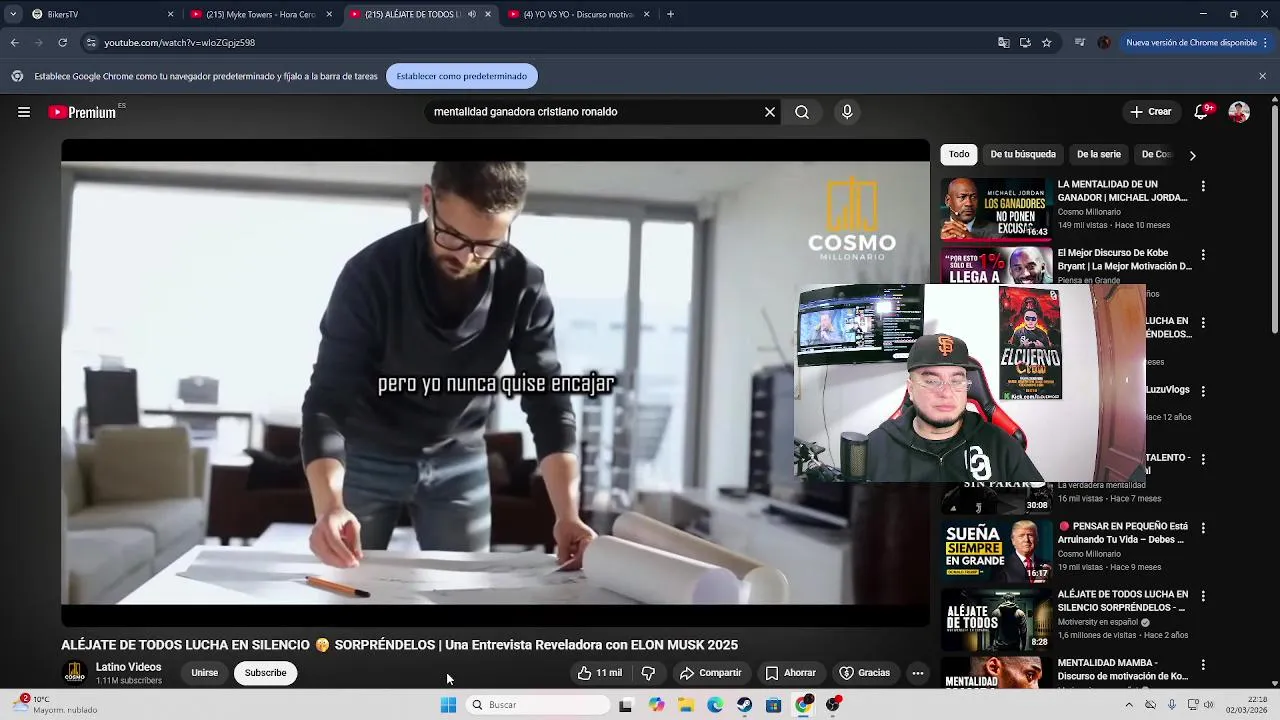Like the video with thumbs up
This screenshot has height=720, width=1280.
599,673
